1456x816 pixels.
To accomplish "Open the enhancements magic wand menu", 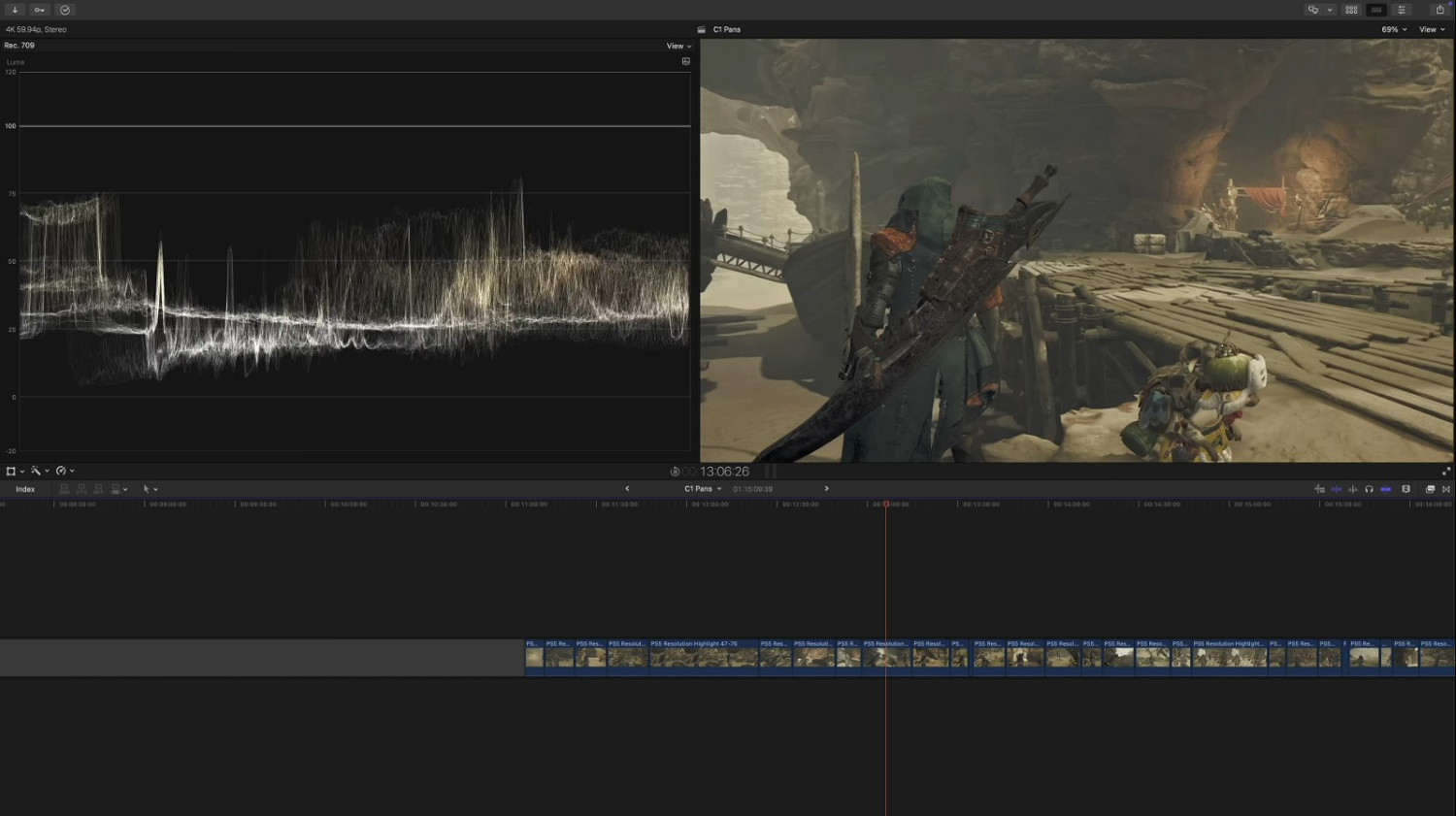I will point(38,472).
